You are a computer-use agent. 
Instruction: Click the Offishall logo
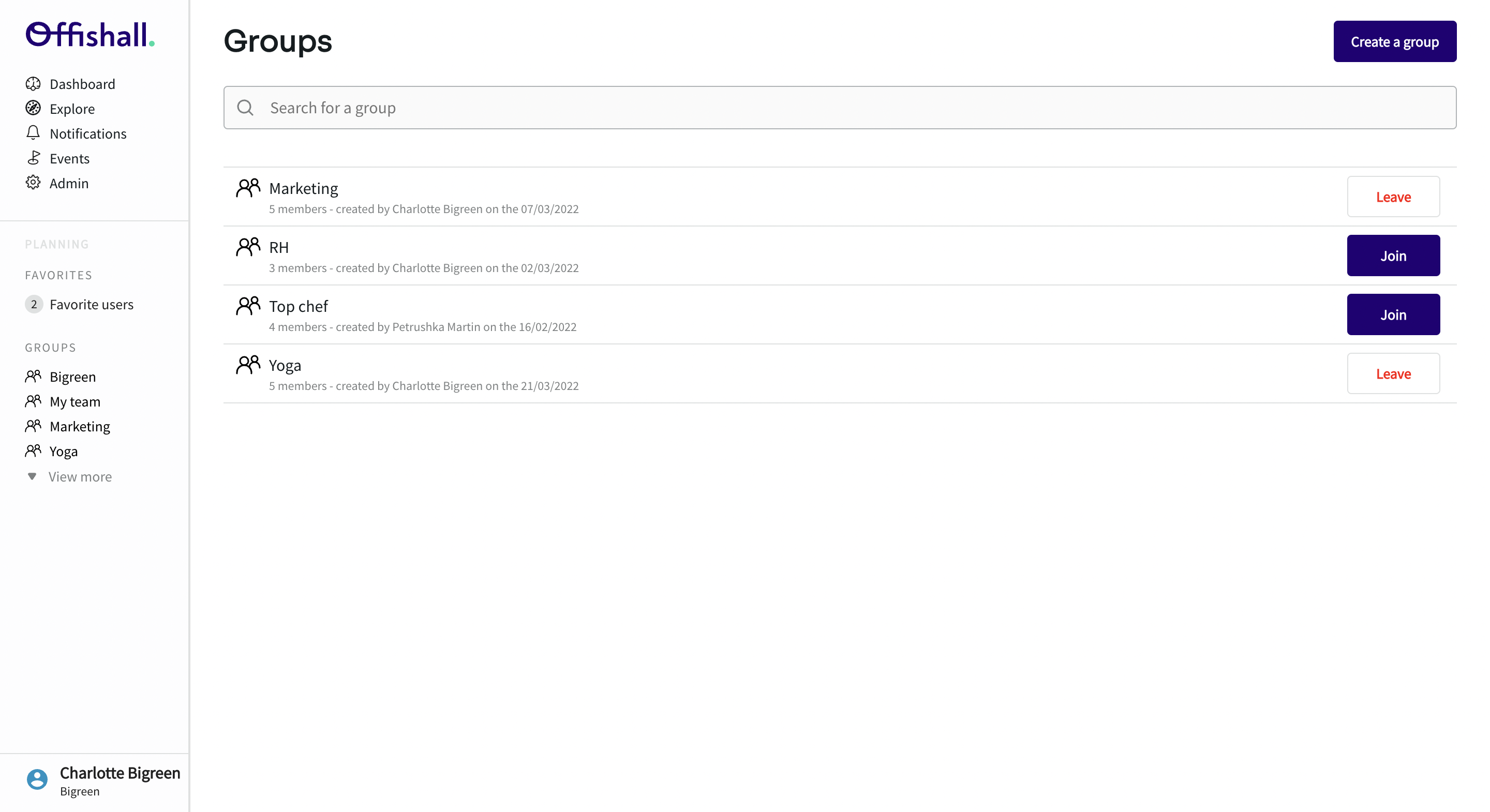[90, 35]
